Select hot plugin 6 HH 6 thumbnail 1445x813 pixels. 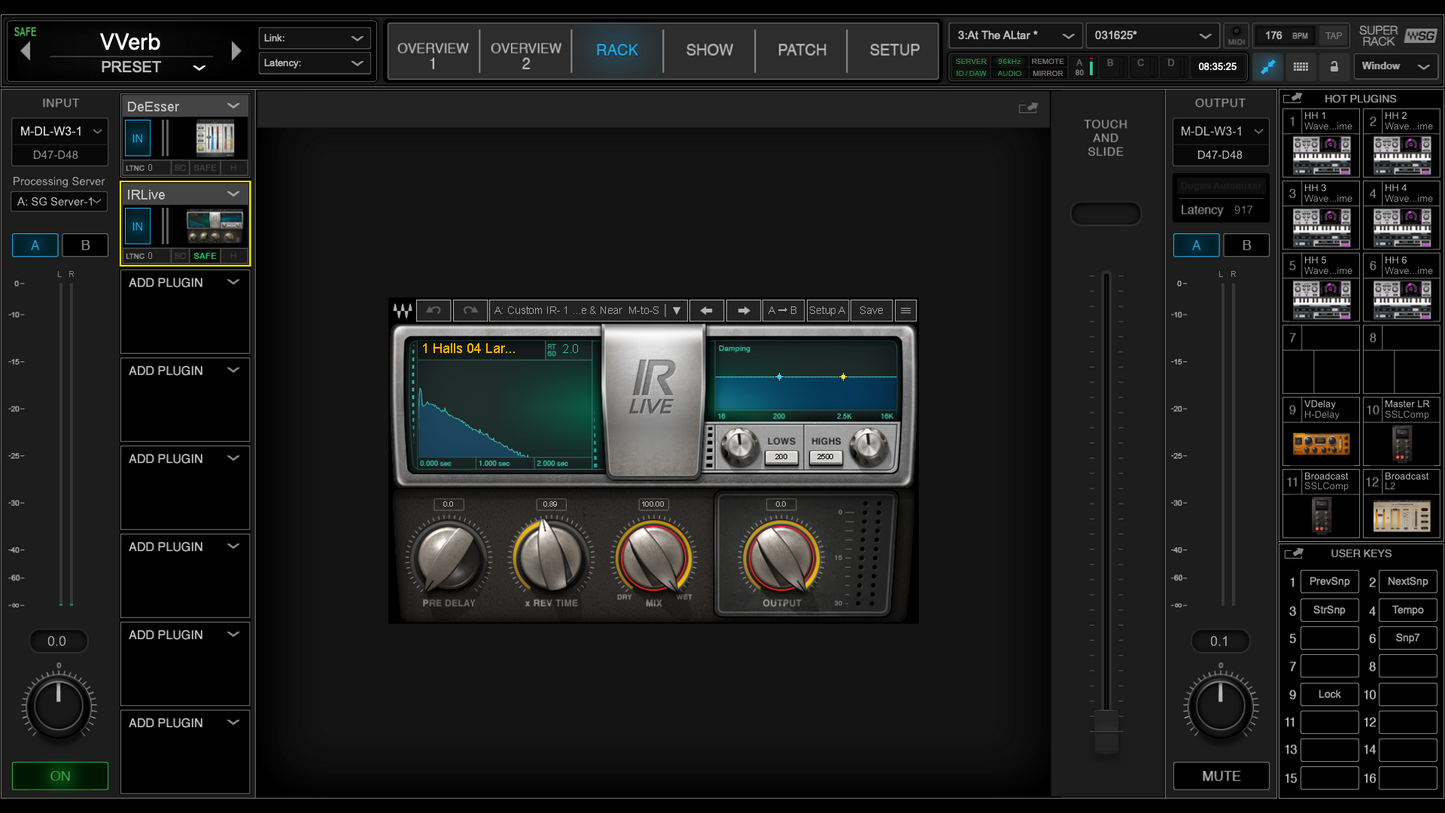[1401, 298]
